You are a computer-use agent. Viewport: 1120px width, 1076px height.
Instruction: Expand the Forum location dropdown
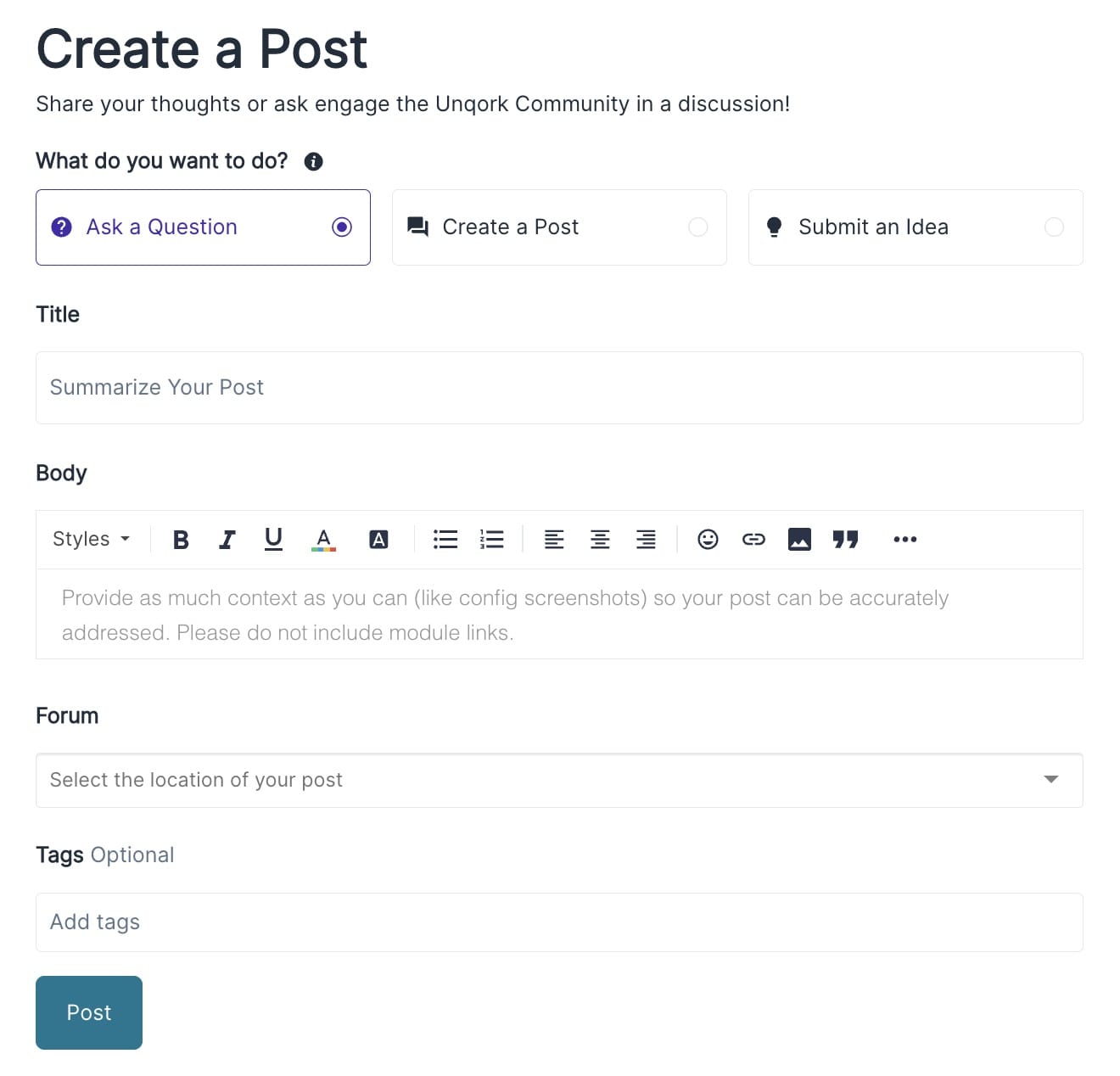559,780
